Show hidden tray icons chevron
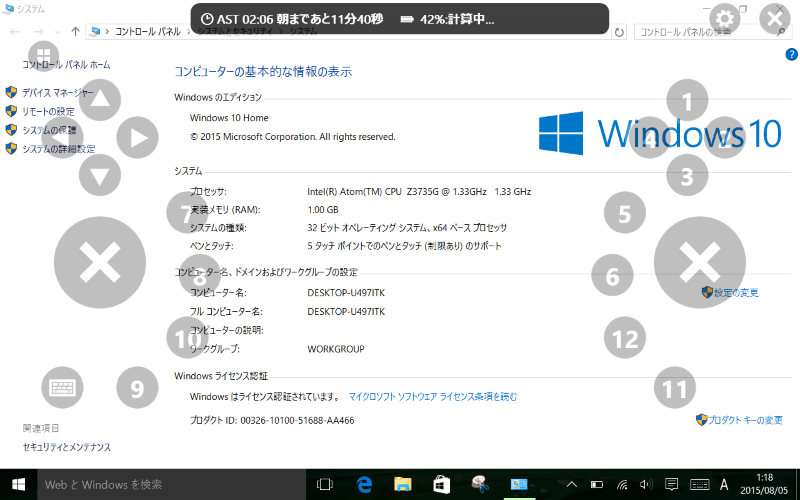The image size is (800, 500). point(572,485)
